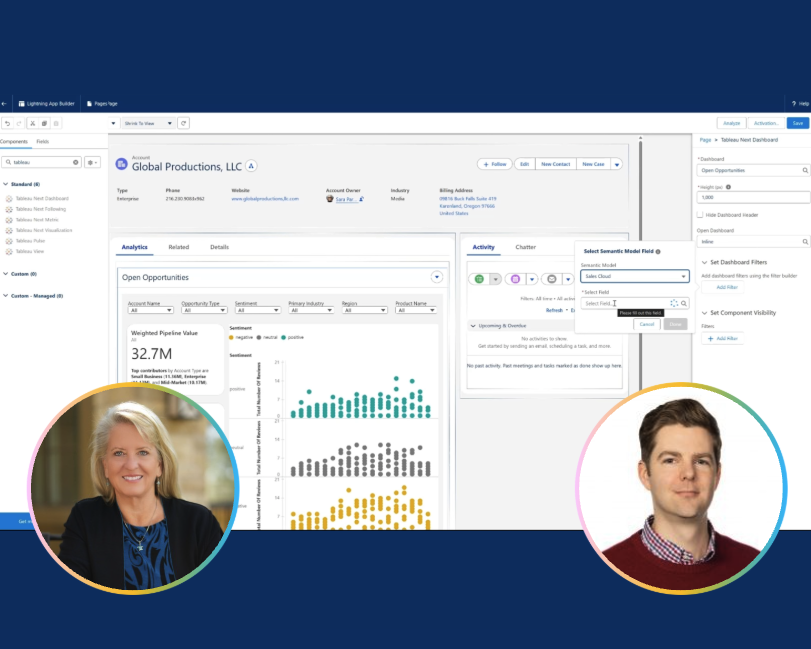Screen dimensions: 811x649
Task: Open the device form factor dropdown
Action: (x=113, y=123)
